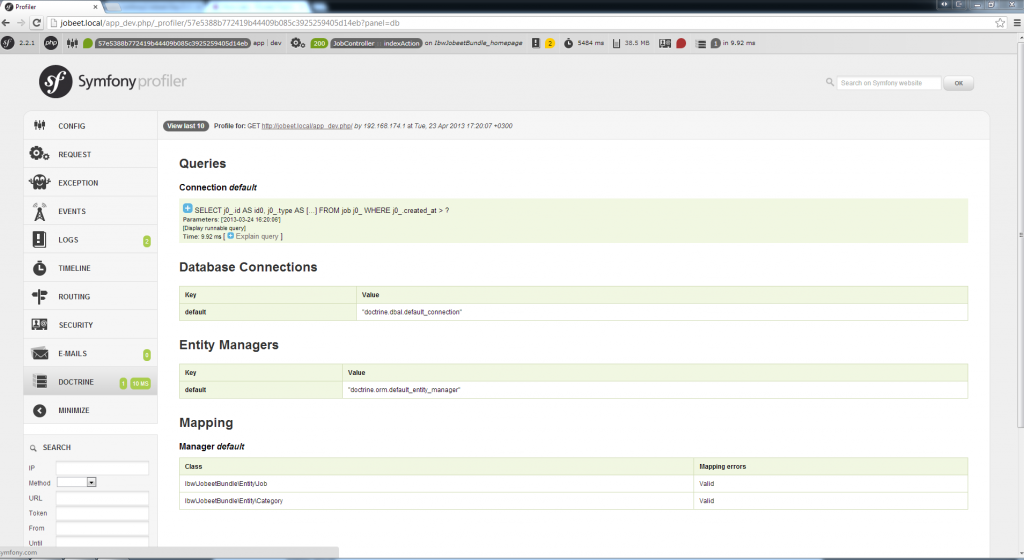Open the Logs panel from the sidebar
Screen dimensions: 1024x560
90,240
